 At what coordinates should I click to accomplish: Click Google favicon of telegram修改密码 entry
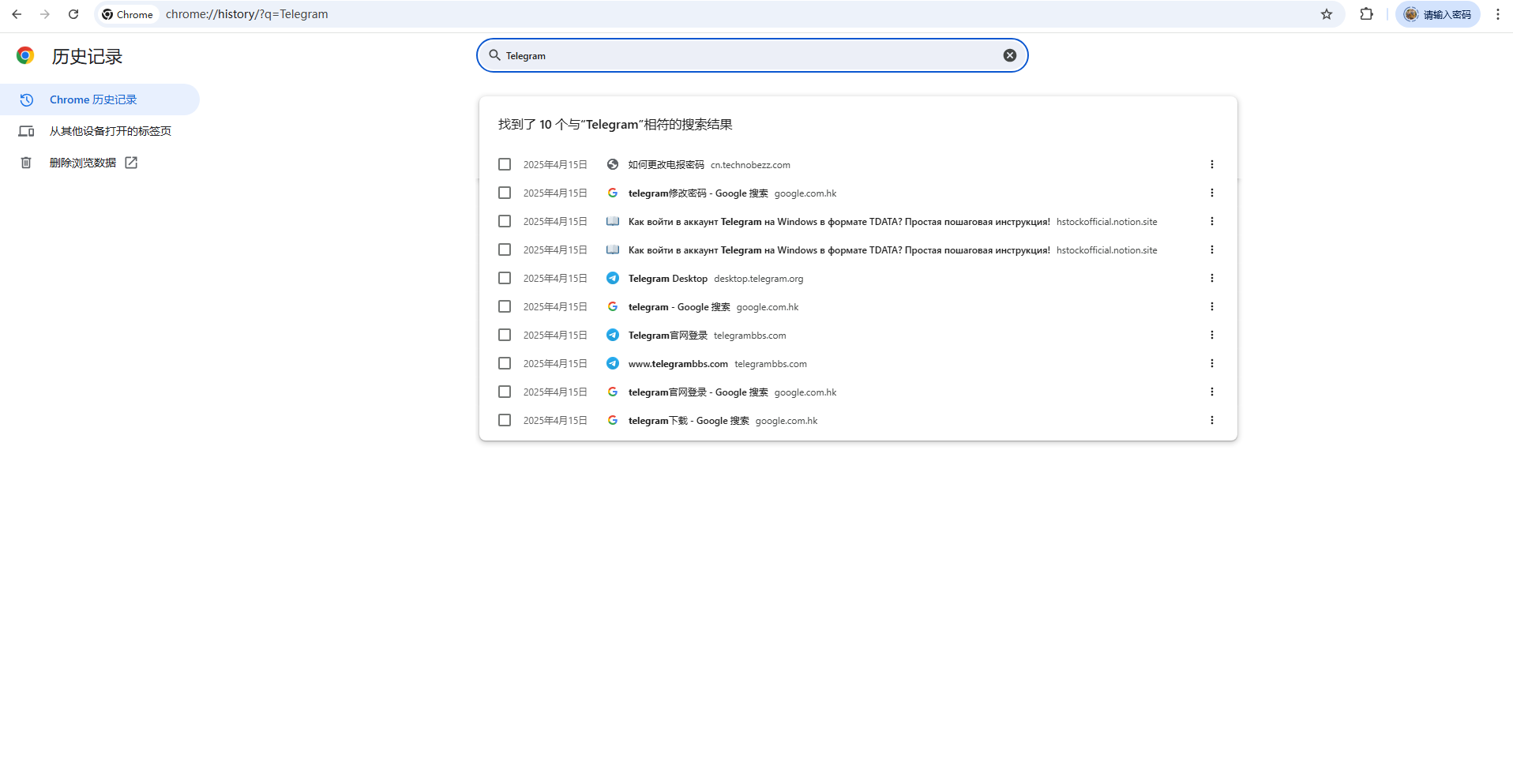coord(612,193)
